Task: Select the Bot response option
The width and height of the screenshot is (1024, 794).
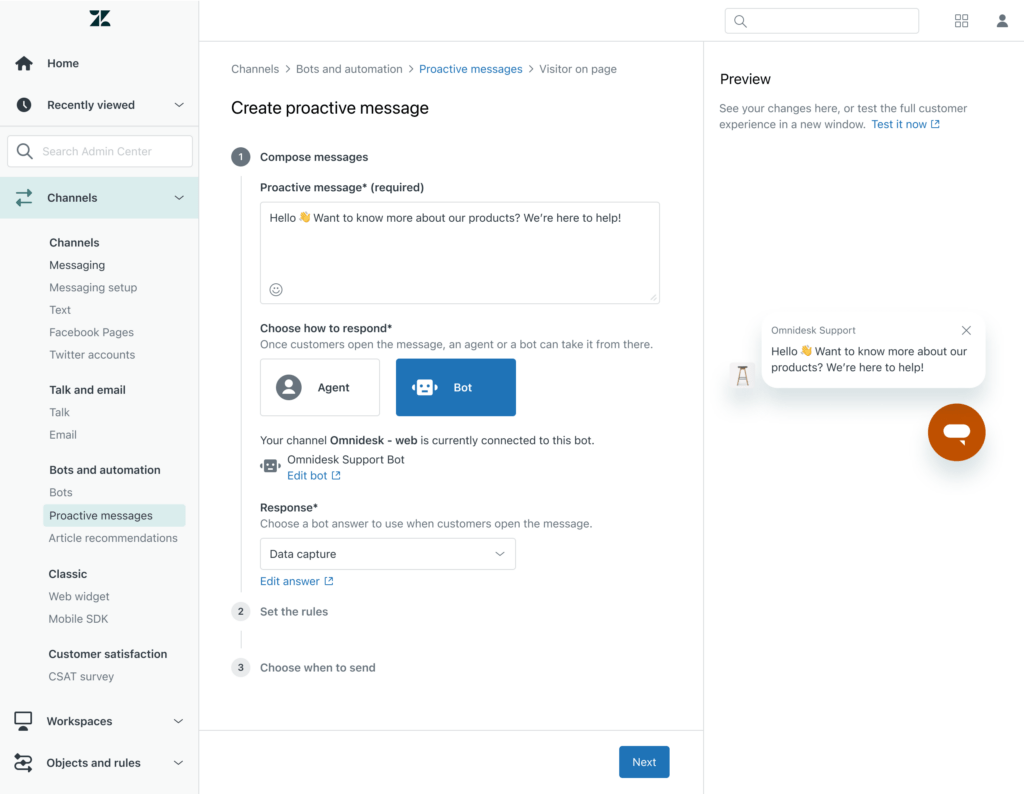Action: [x=456, y=387]
